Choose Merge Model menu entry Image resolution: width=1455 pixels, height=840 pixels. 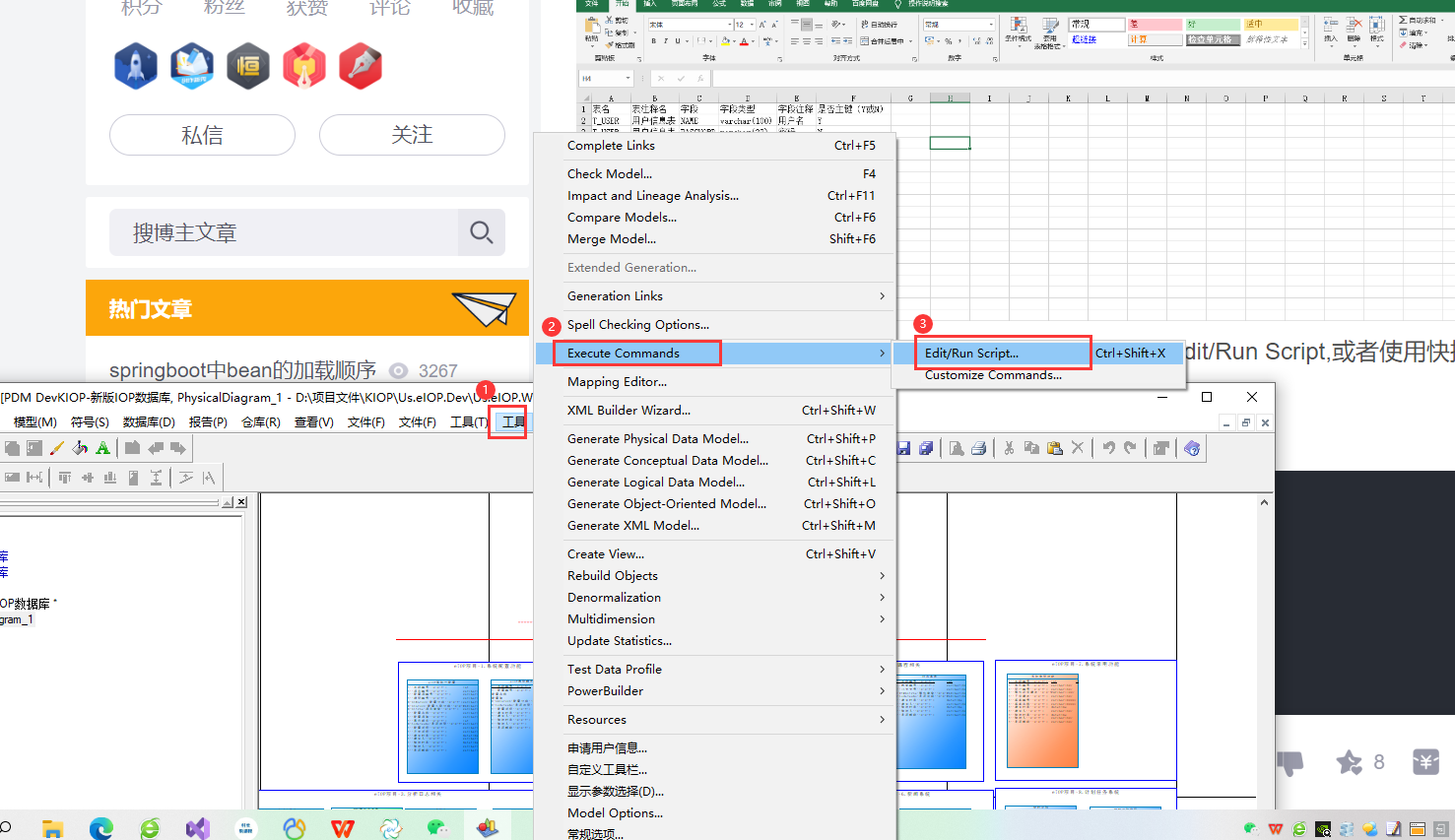point(612,238)
